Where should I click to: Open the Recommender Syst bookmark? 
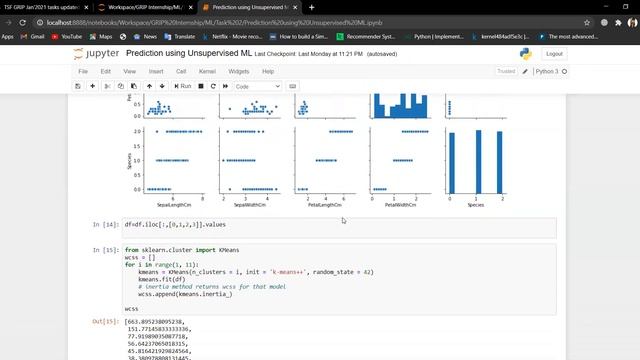pos(366,37)
